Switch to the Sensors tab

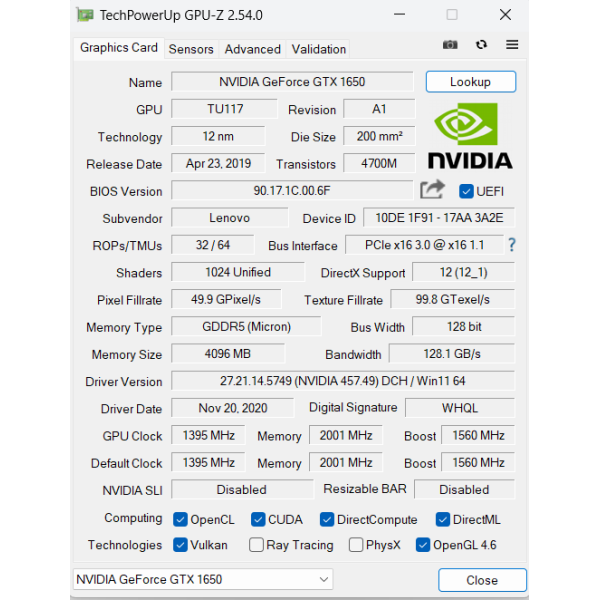point(191,49)
